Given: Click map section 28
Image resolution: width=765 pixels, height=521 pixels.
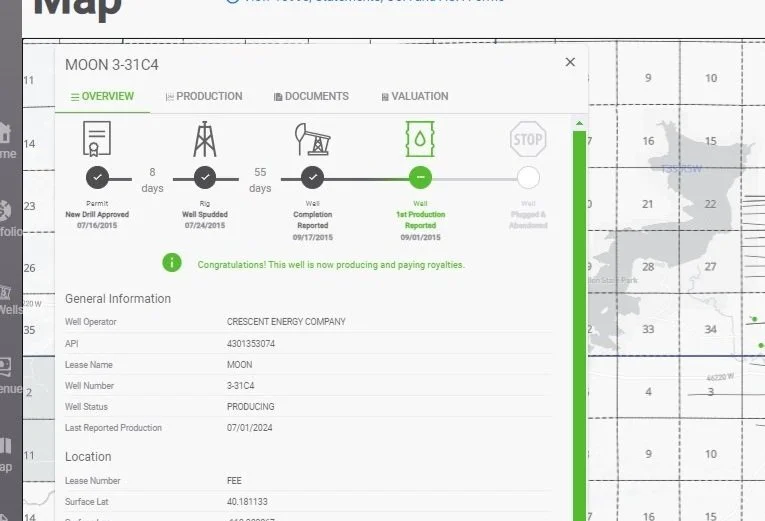Looking at the screenshot, I should [648, 267].
